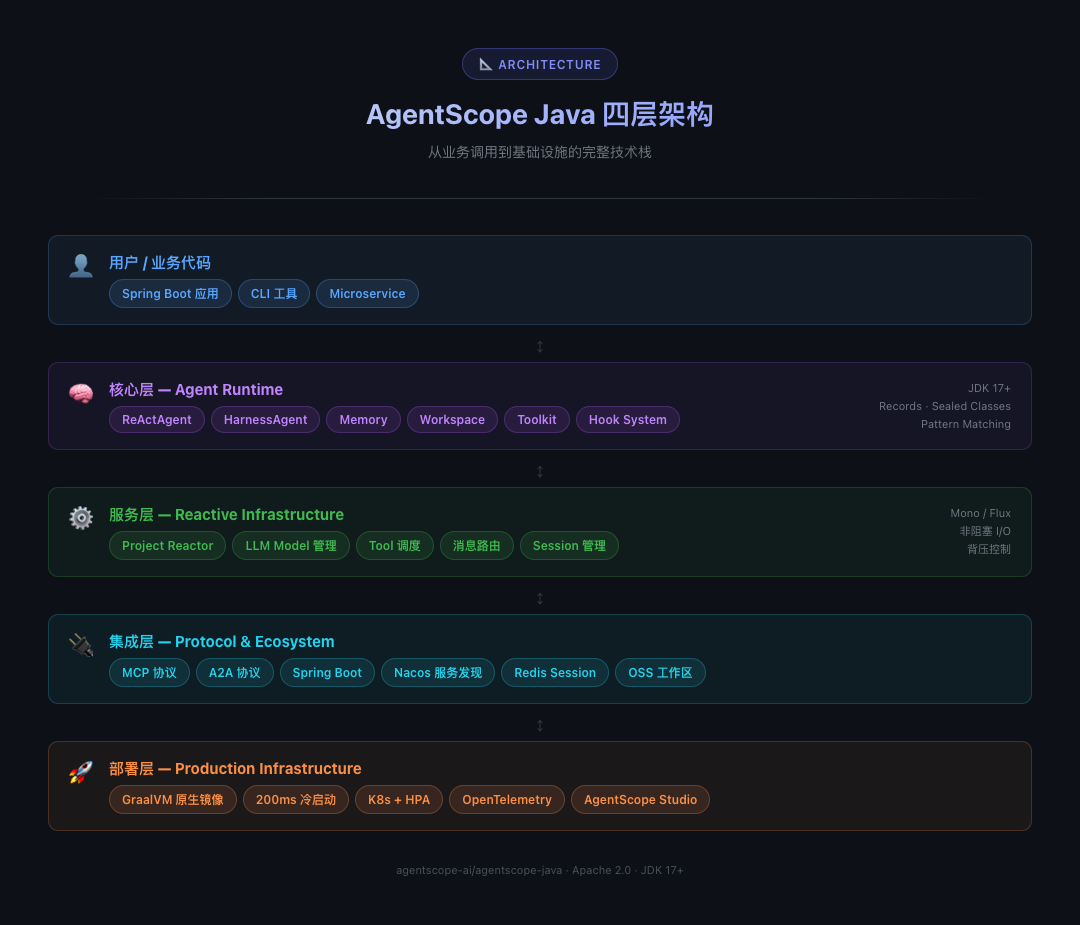Select the K8s + HPA tag
The height and width of the screenshot is (925, 1080).
pyautogui.click(x=399, y=799)
